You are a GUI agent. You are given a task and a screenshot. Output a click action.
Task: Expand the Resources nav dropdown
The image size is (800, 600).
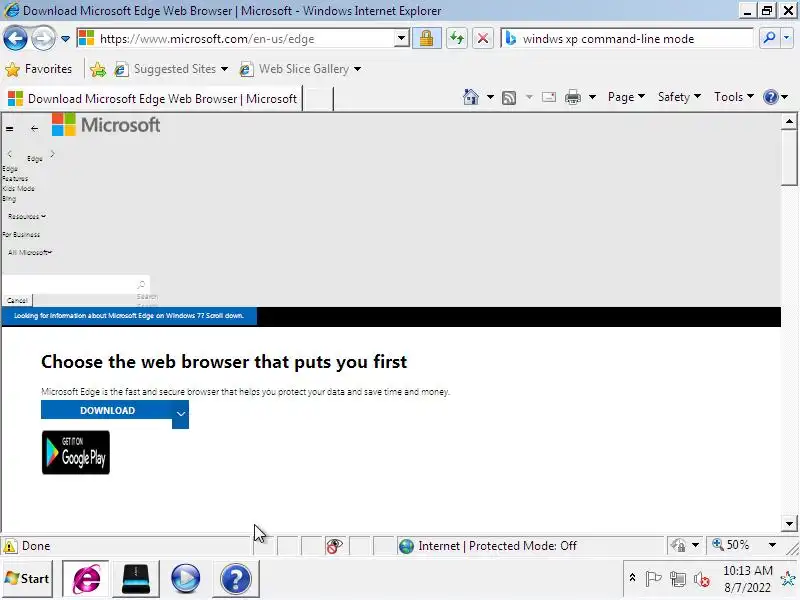click(x=27, y=216)
